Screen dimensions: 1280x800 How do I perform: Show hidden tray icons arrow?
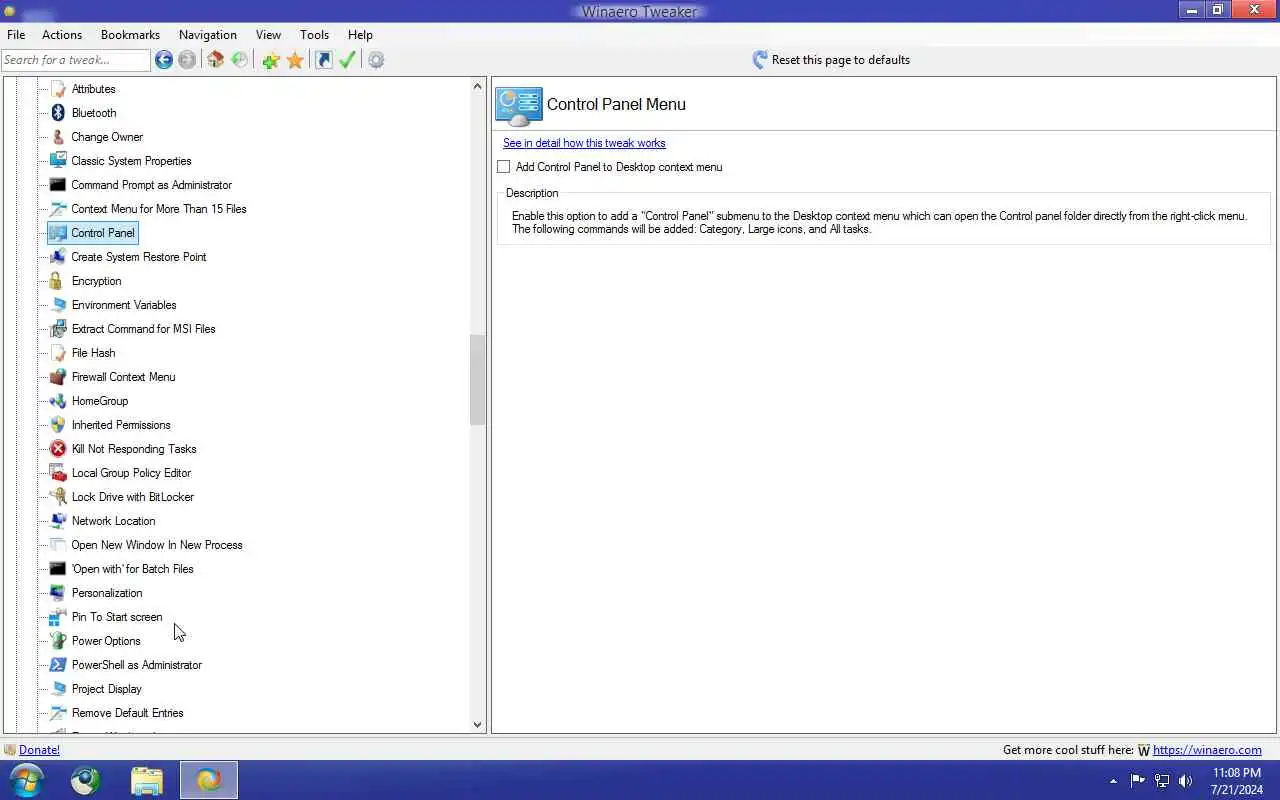pos(1113,781)
